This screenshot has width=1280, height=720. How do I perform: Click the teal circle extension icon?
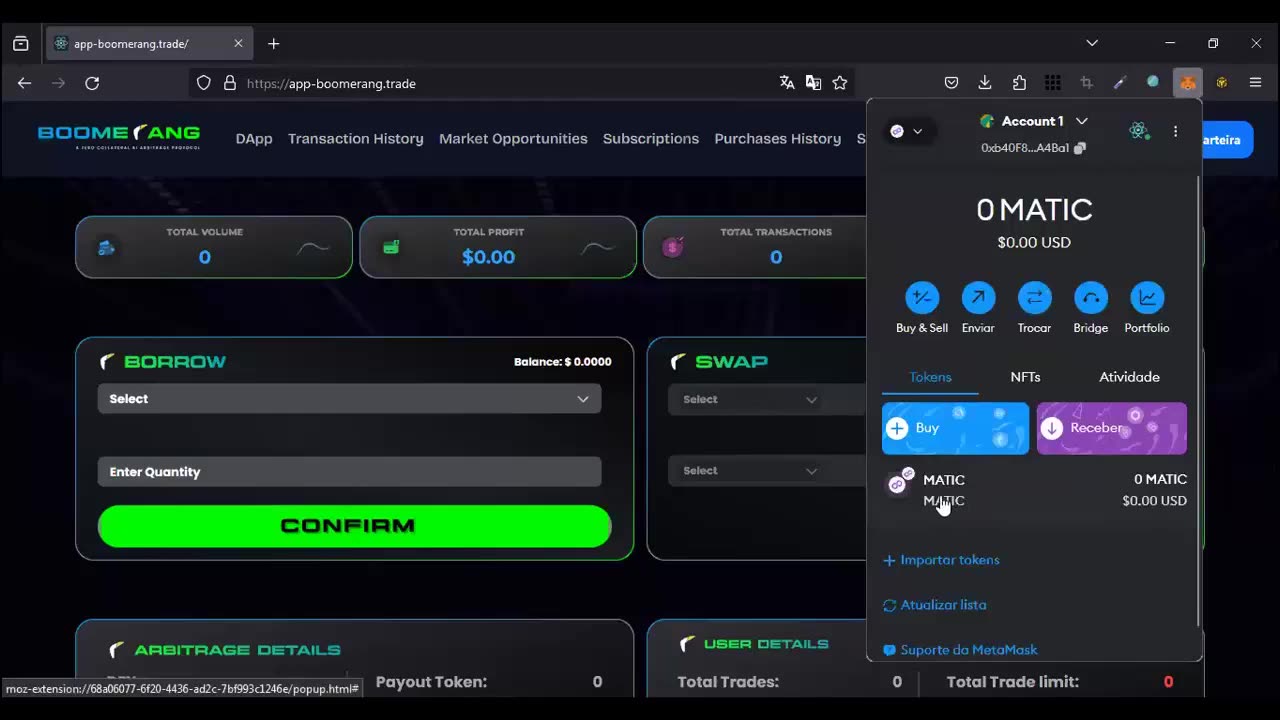pos(1153,83)
